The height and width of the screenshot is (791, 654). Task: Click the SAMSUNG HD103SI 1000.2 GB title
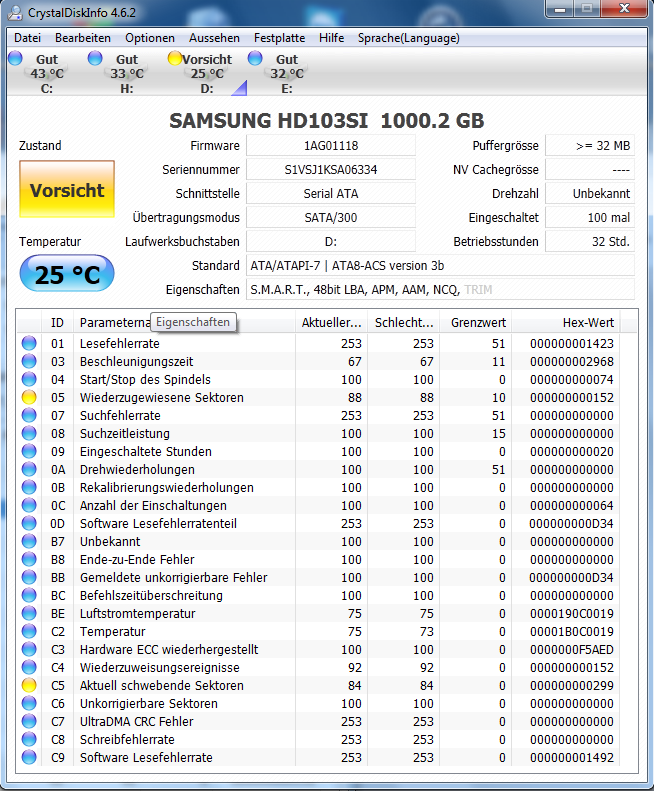326,120
